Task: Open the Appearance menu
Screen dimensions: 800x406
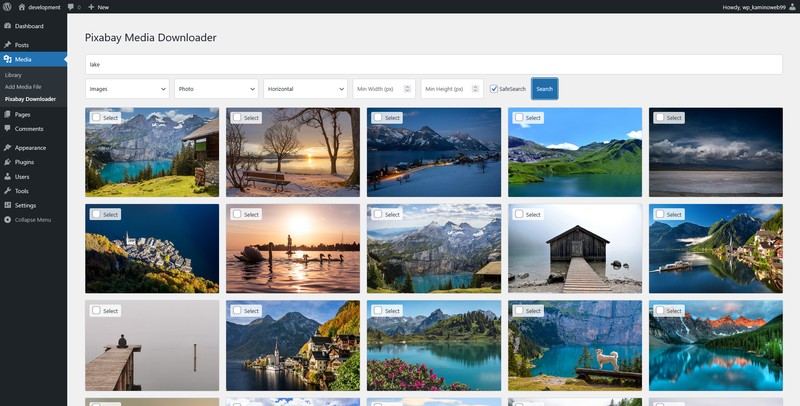Action: click(33, 147)
